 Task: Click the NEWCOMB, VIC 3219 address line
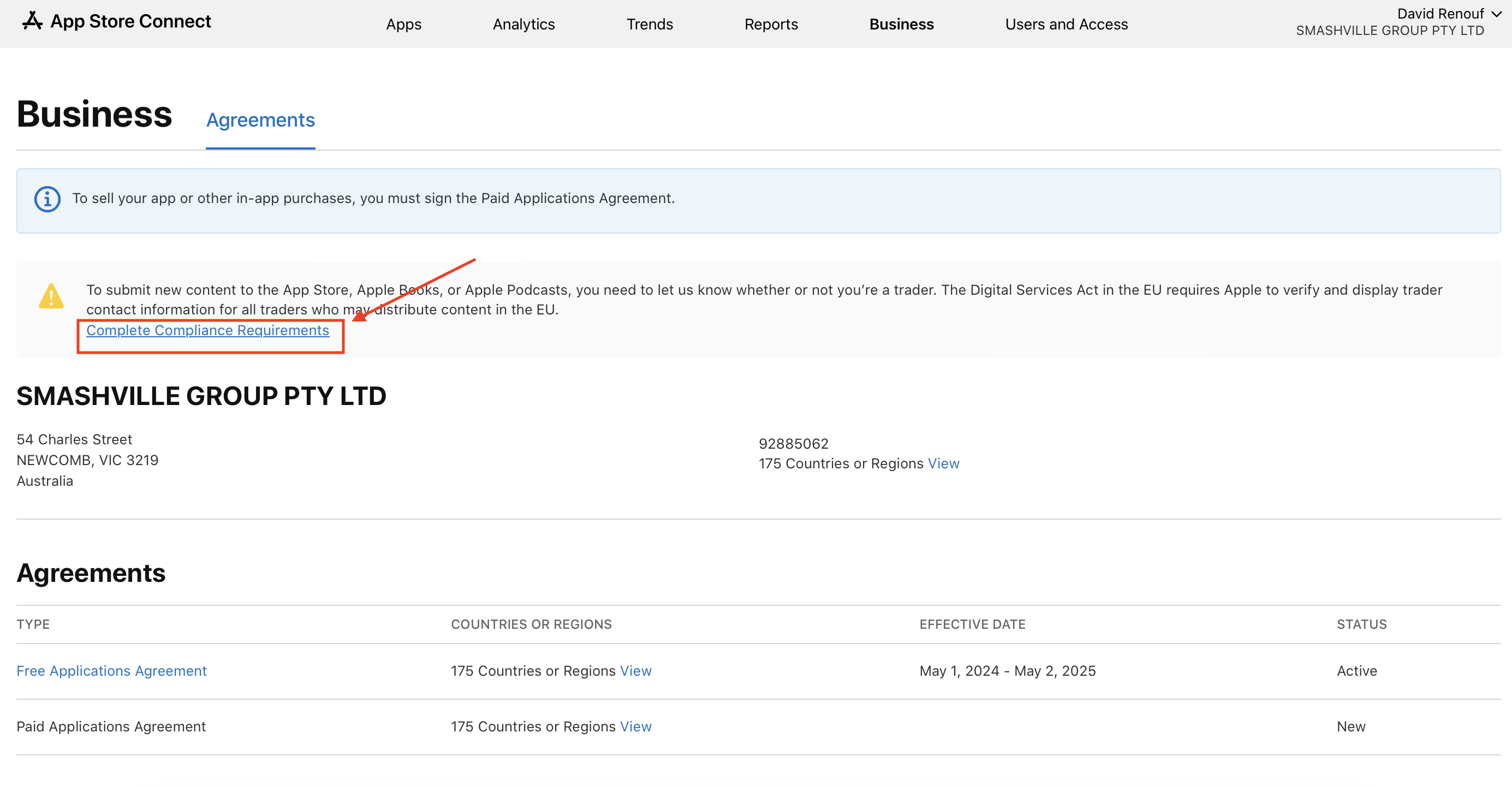pos(87,460)
